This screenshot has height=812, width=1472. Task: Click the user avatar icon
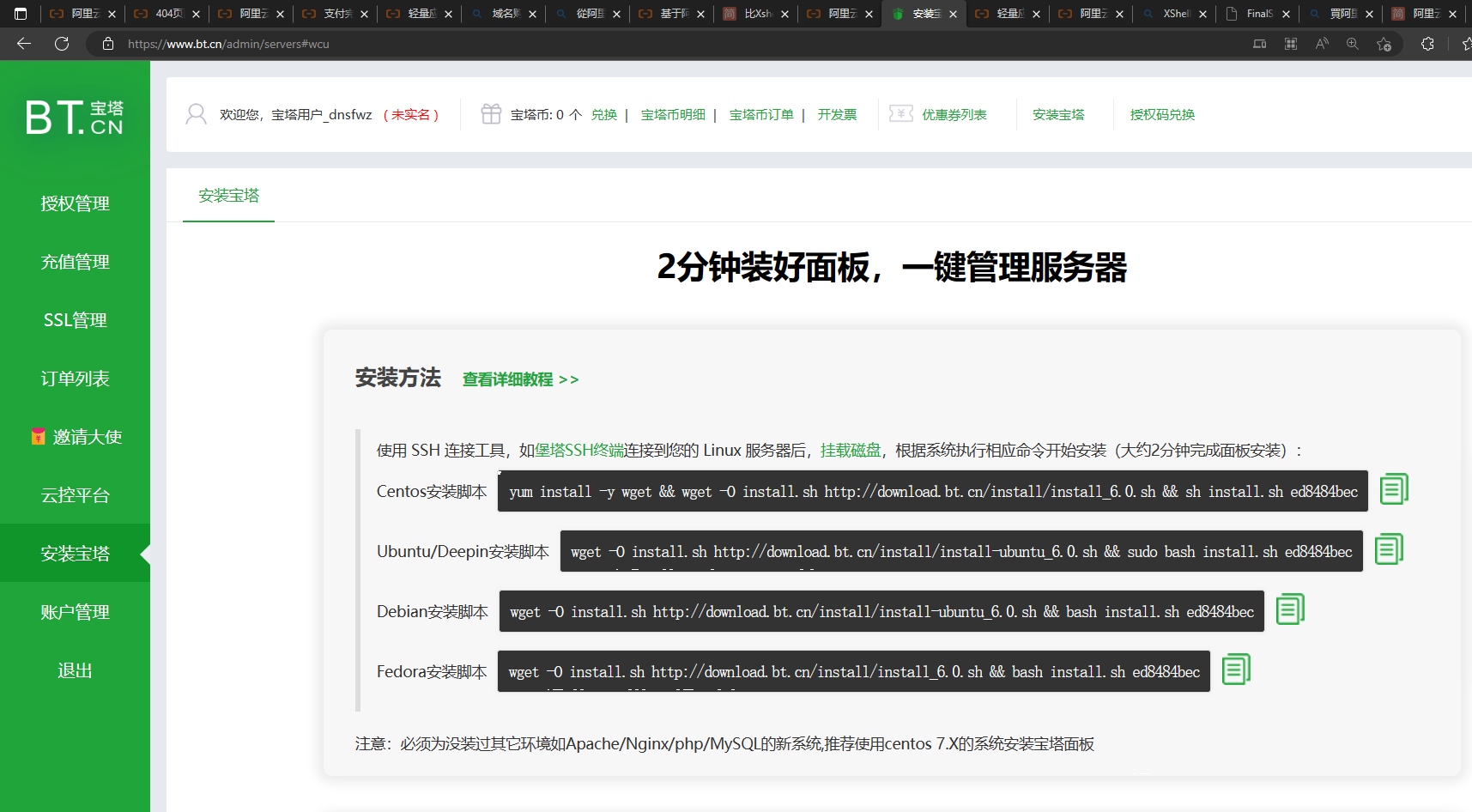coord(197,114)
